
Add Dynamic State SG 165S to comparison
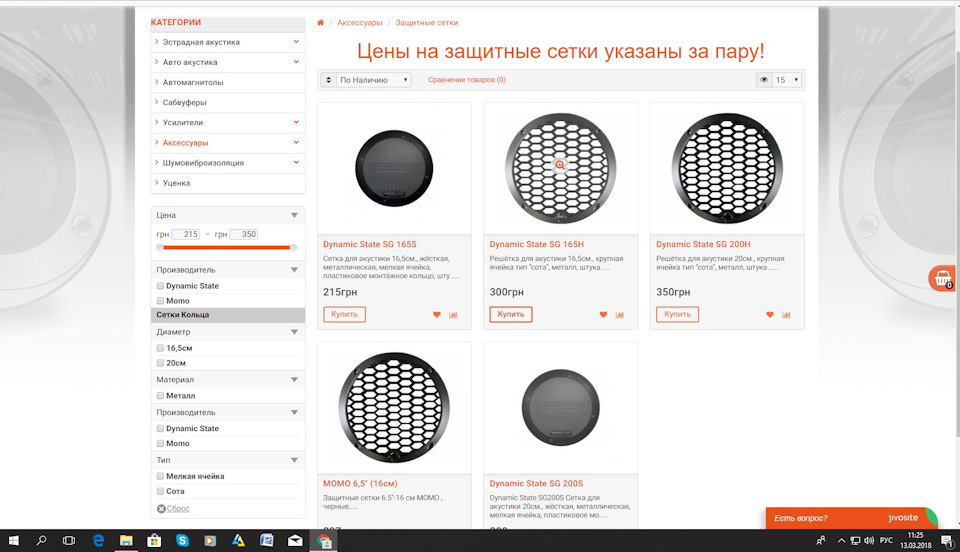(x=453, y=315)
